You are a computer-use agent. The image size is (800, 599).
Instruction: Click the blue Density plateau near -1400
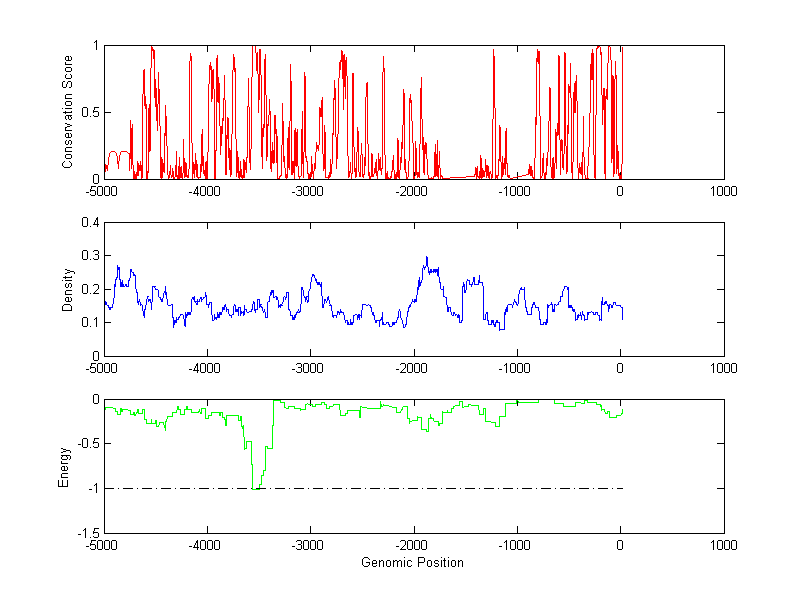(471, 283)
